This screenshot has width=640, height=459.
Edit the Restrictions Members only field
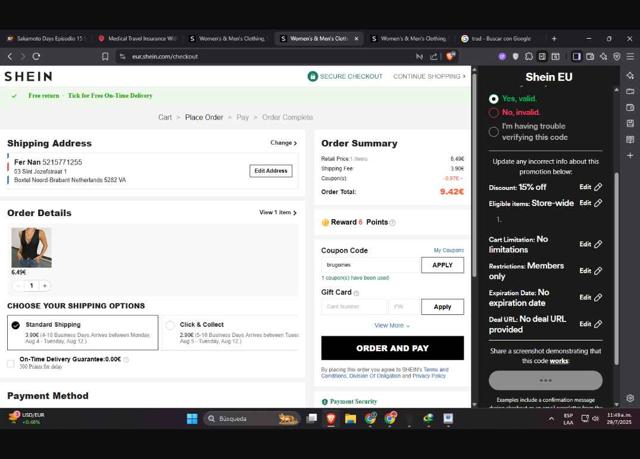point(591,271)
